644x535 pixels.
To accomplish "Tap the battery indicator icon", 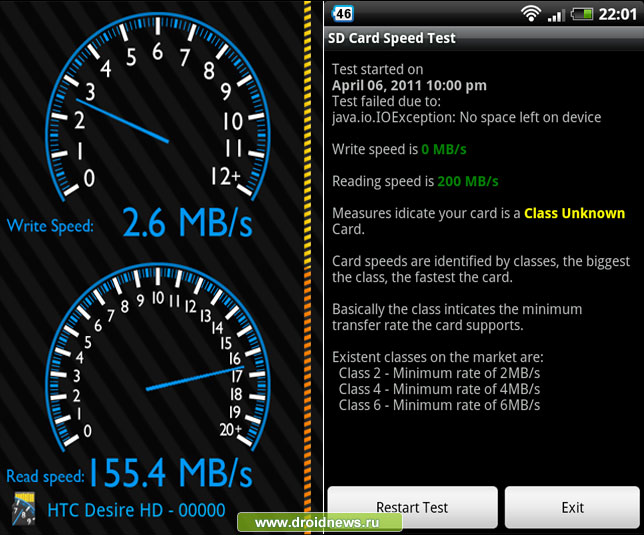I will tap(582, 14).
